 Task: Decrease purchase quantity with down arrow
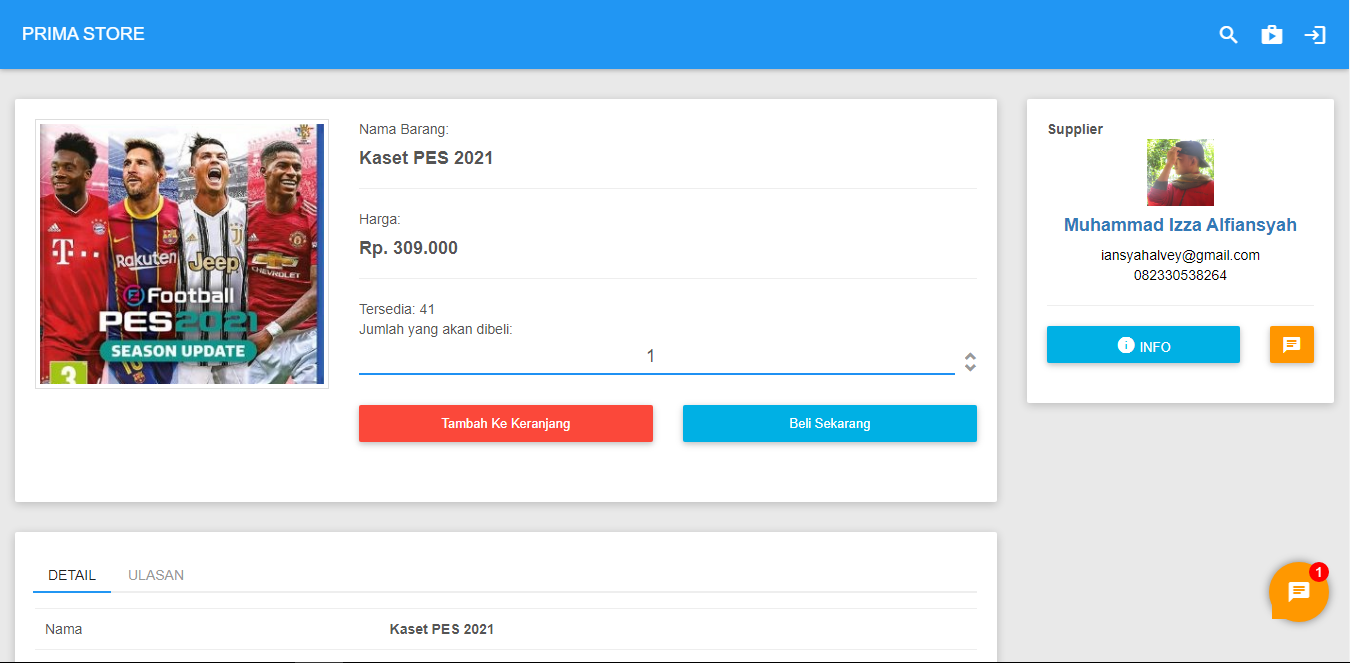point(970,368)
